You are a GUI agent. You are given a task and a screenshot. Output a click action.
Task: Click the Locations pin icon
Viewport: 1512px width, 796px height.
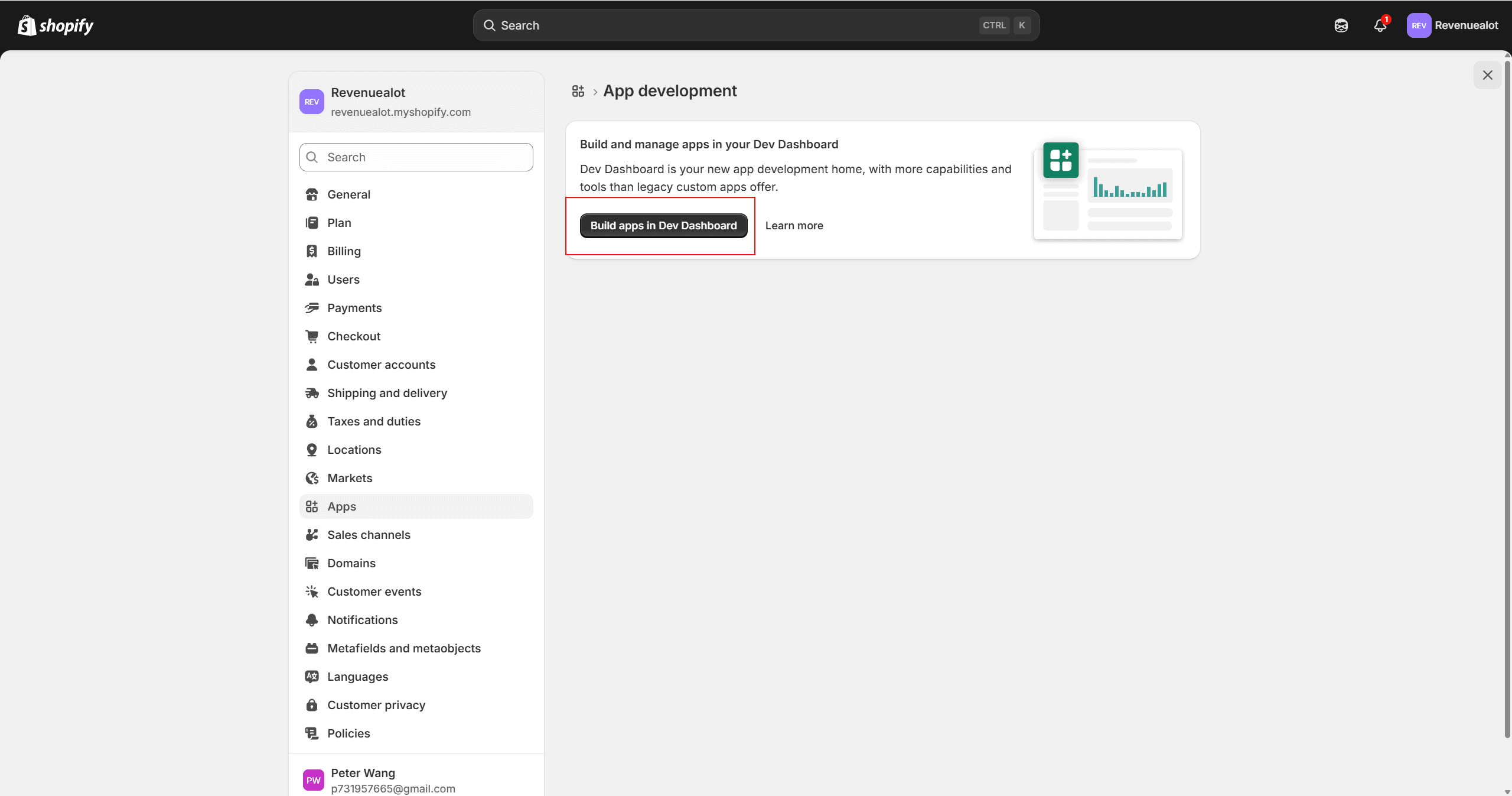[312, 450]
